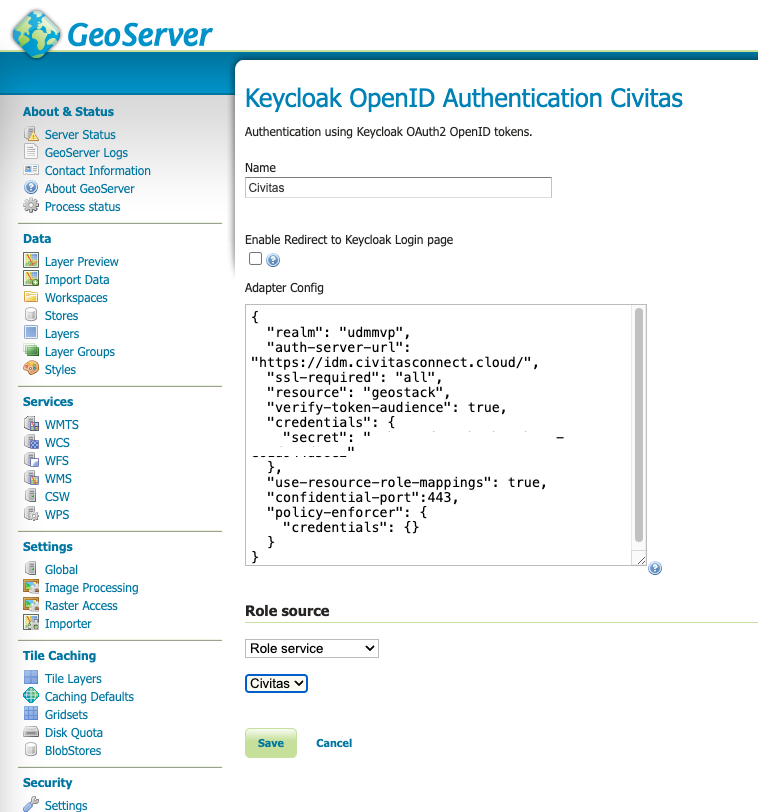
Task: Click the Stores database icon
Action: point(31,314)
